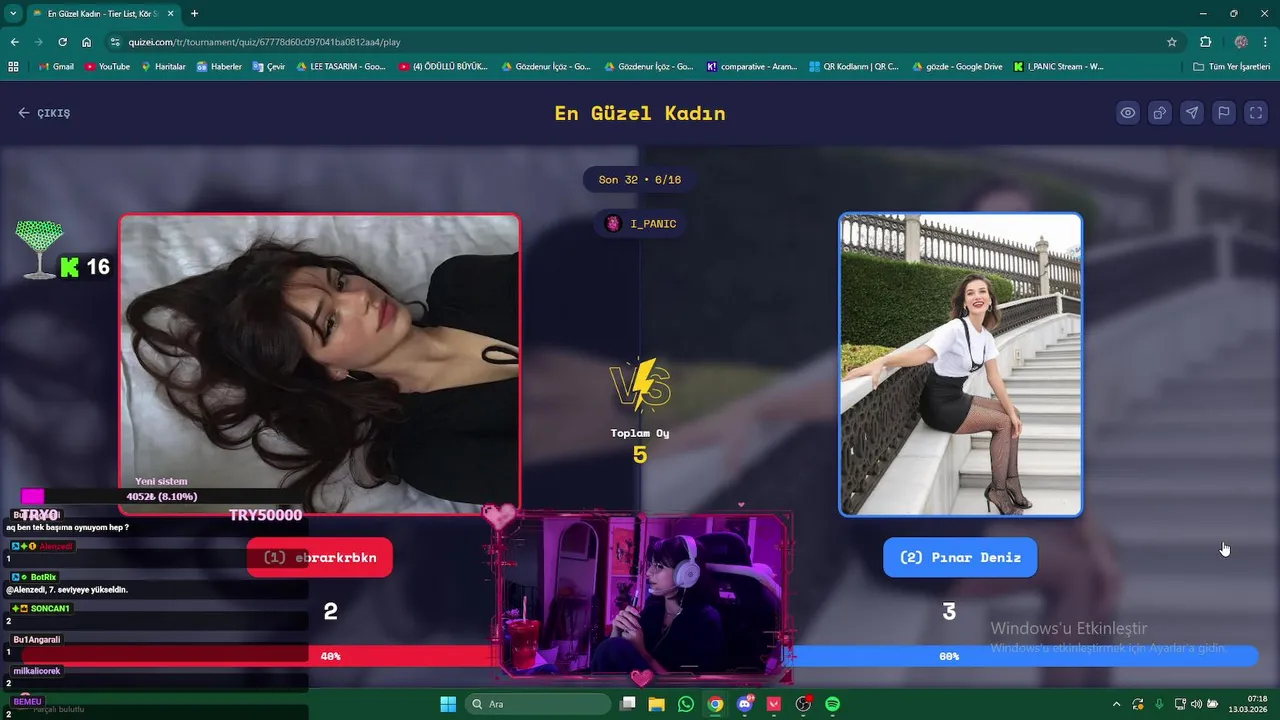The image size is (1280, 720).
Task: Open the volume control in tray
Action: pyautogui.click(x=1196, y=704)
